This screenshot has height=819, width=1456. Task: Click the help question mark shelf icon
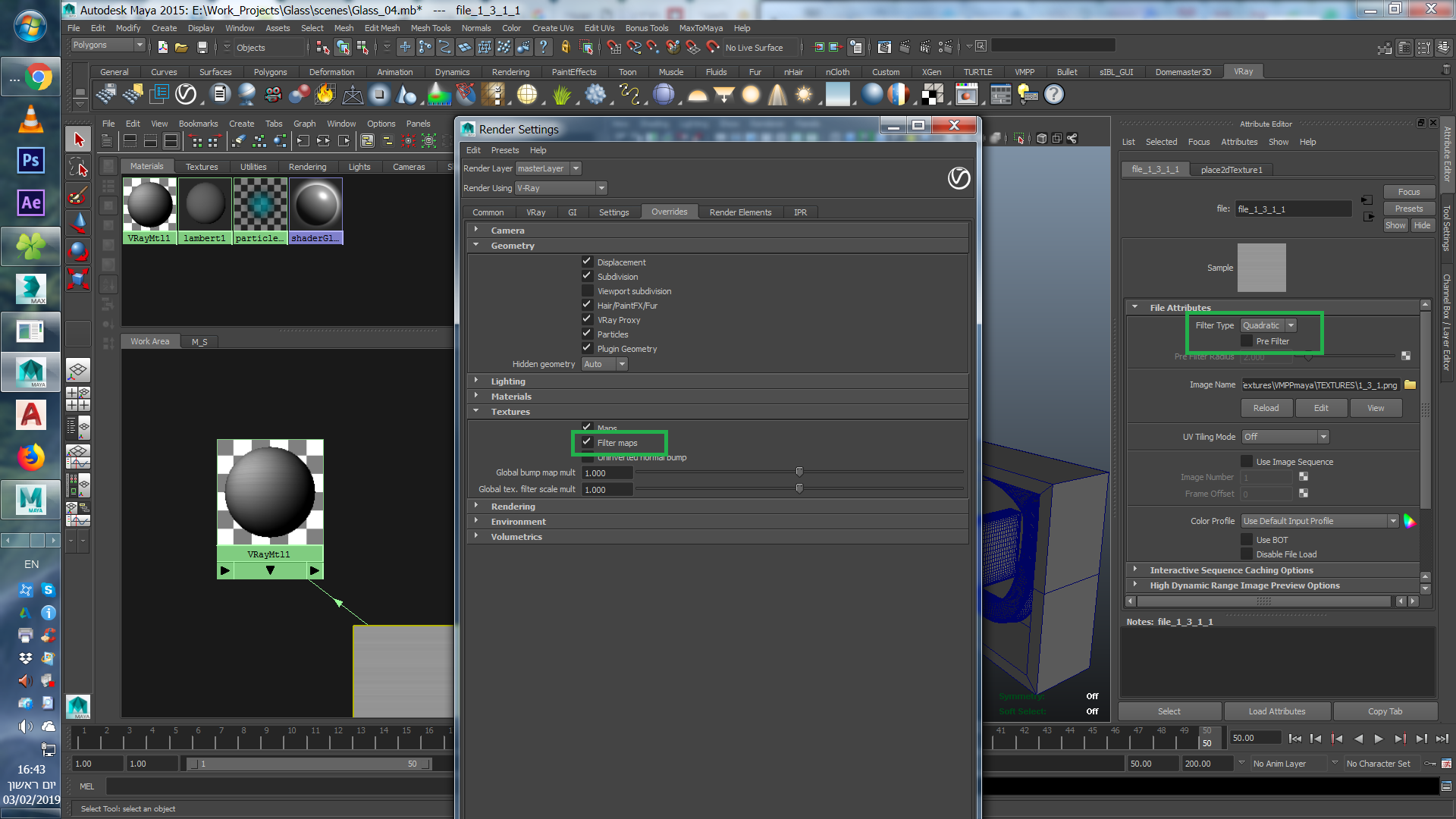coord(1054,94)
